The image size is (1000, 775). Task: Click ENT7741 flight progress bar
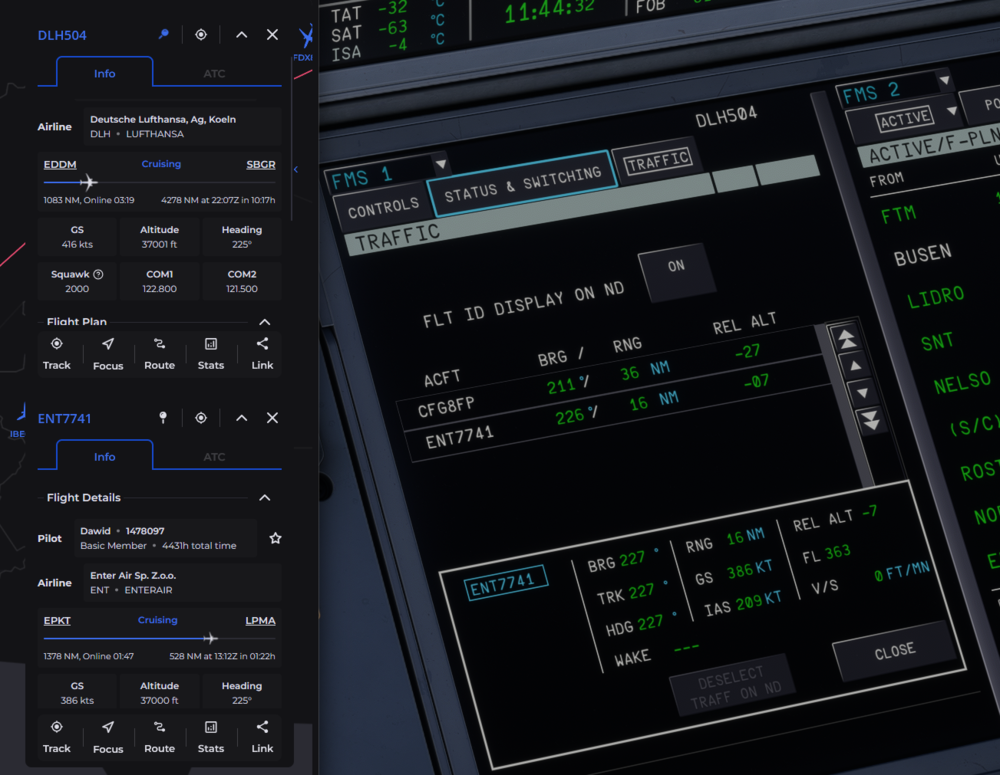pos(159,638)
